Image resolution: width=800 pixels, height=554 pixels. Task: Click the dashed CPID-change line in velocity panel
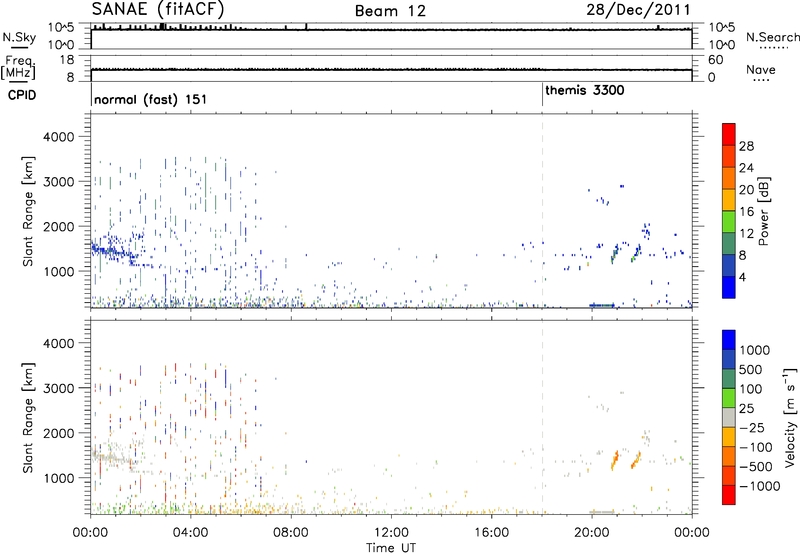[x=542, y=417]
